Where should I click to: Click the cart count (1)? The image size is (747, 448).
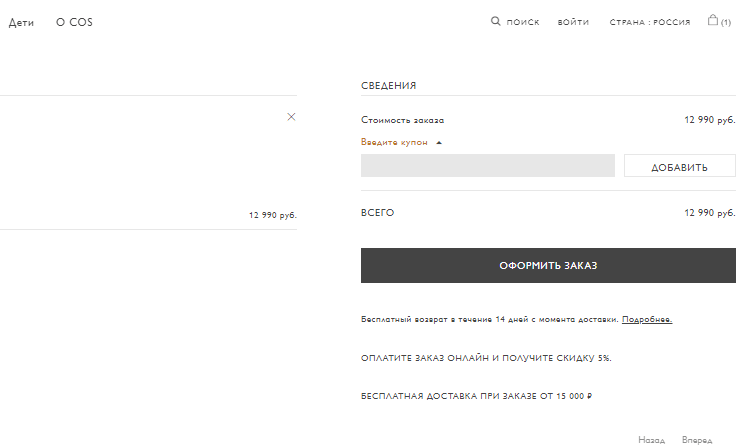pyautogui.click(x=726, y=22)
